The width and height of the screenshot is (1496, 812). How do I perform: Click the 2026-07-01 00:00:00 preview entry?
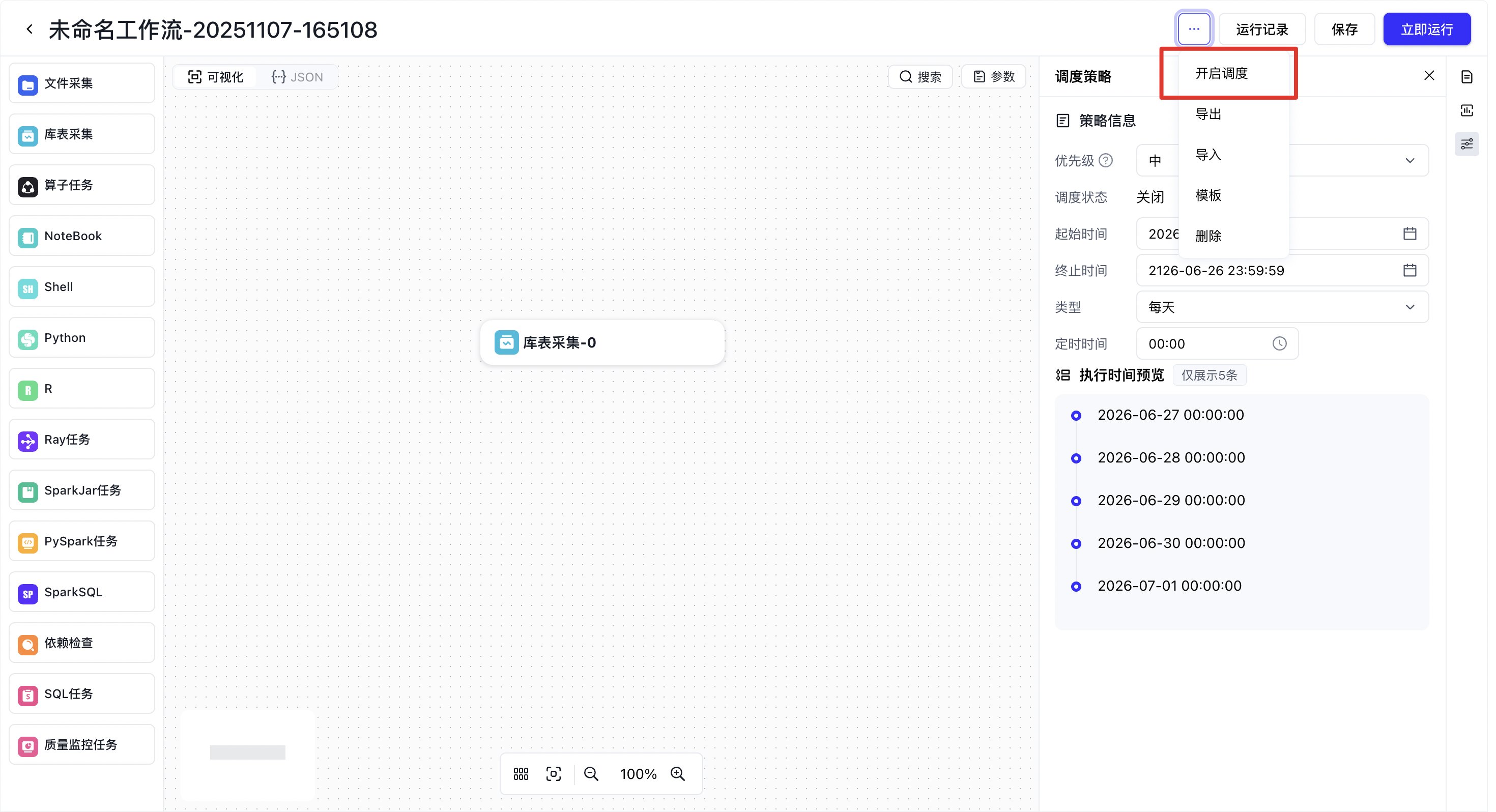(x=1175, y=588)
